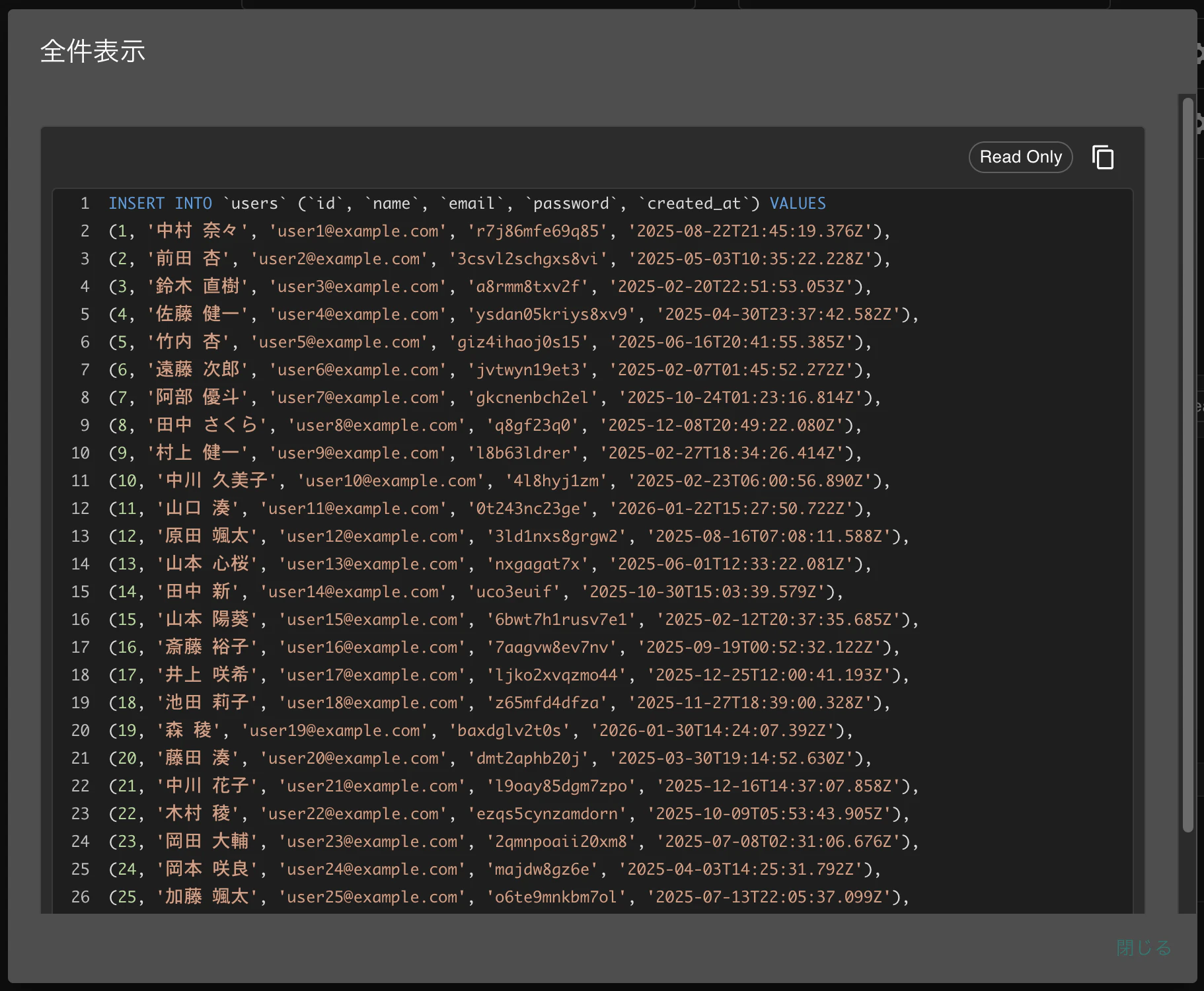Click the INSERT keyword on line 1
The image size is (1204, 991).
[x=137, y=203]
